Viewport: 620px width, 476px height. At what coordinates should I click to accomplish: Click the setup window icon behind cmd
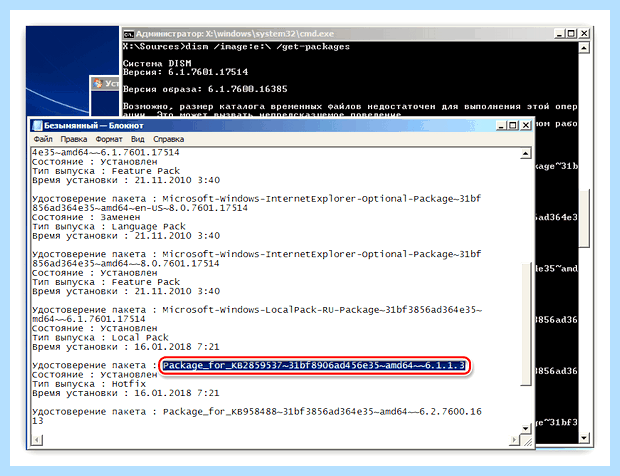point(98,84)
